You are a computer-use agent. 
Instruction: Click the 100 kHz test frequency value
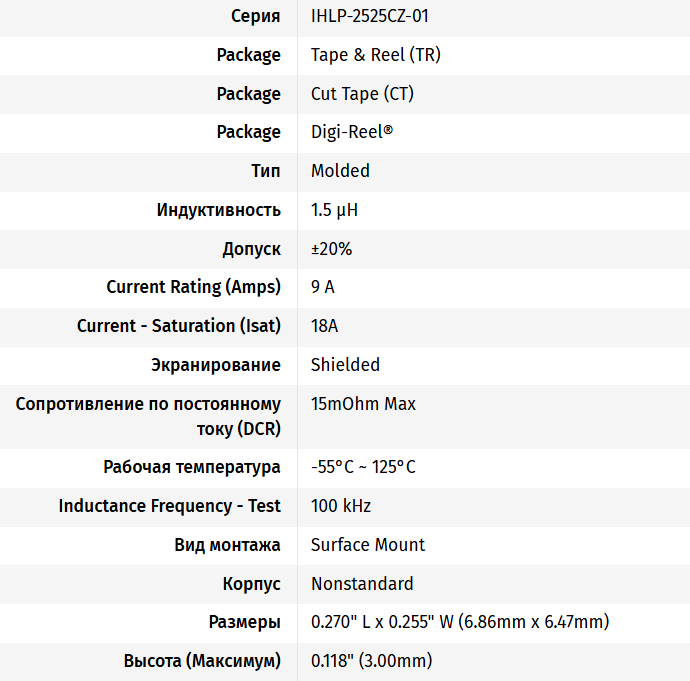pos(341,506)
